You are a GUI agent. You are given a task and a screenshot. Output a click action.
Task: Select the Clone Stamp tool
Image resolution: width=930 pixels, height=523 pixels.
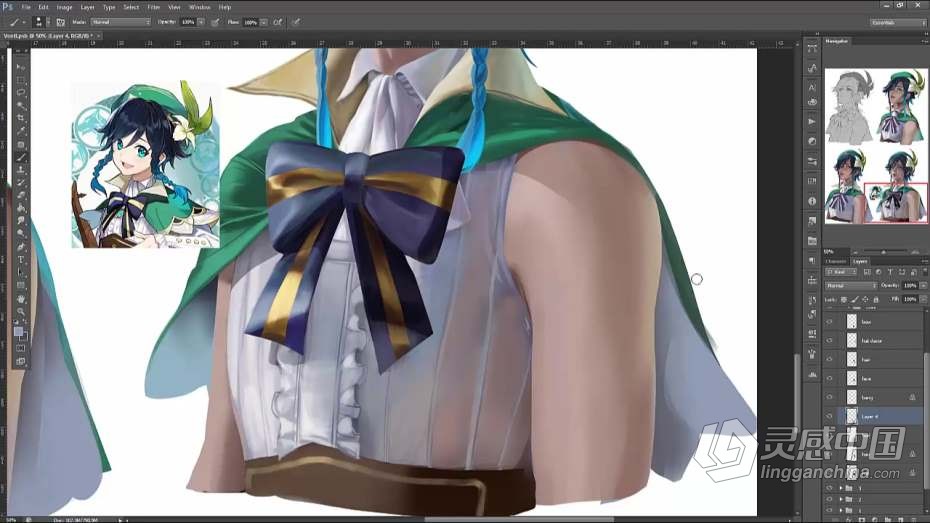(21, 170)
